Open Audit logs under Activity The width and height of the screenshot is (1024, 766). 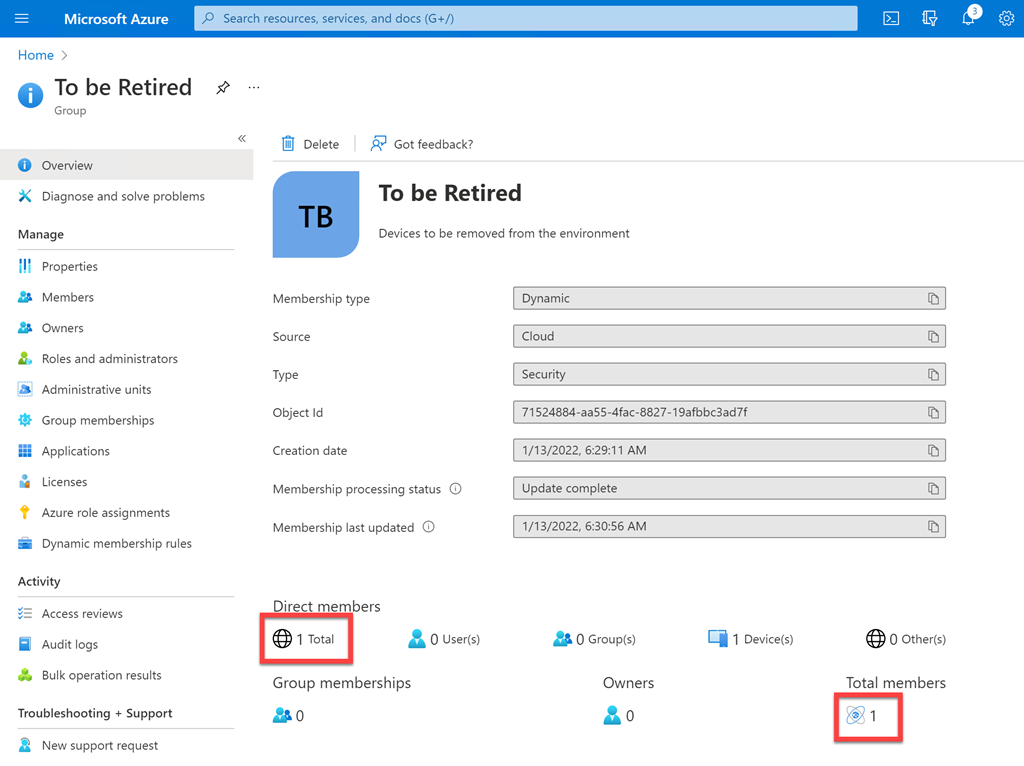tap(69, 645)
